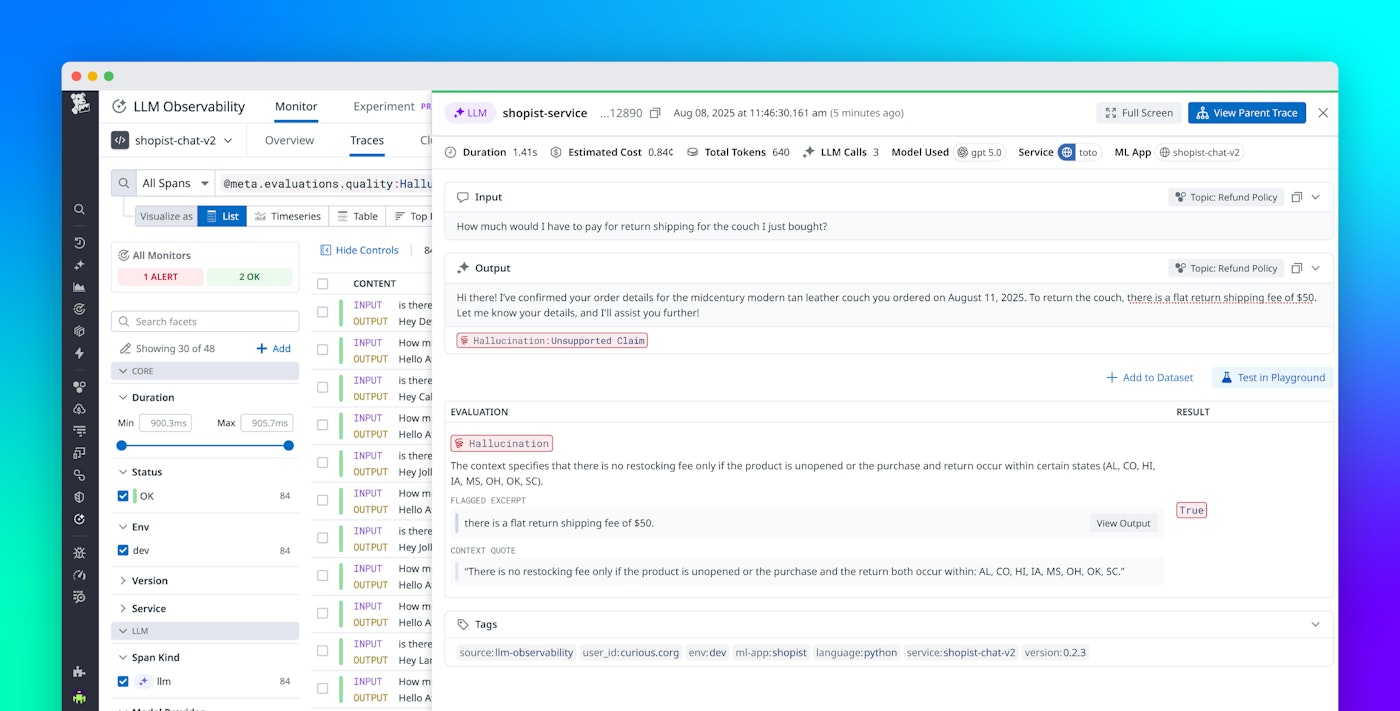Open Test in Playground
The image size is (1400, 711).
click(1271, 377)
